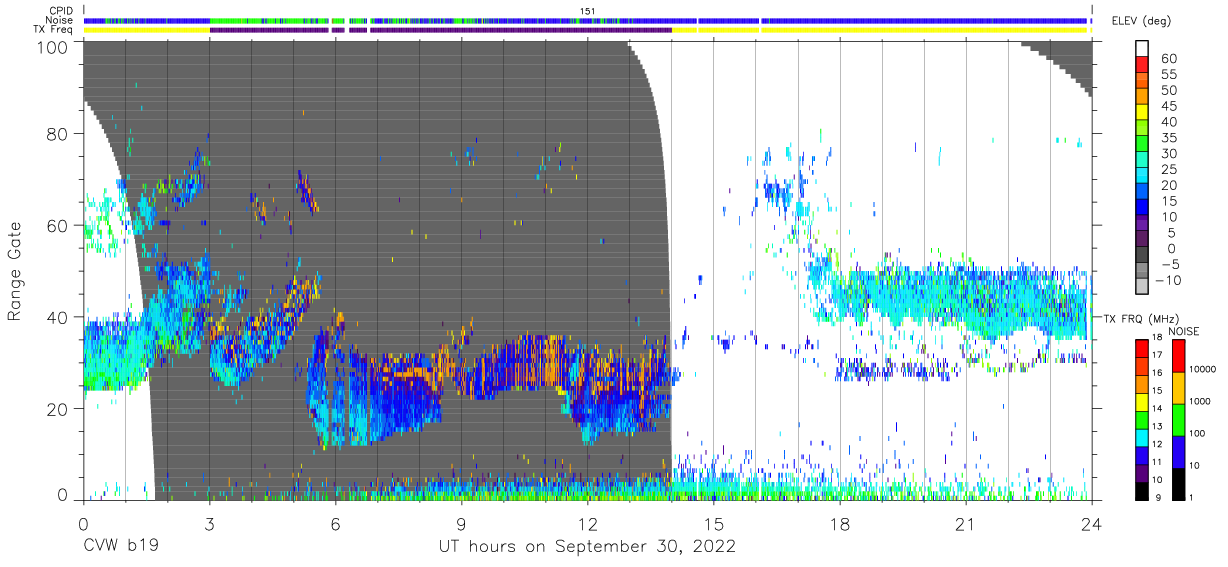1228x567 pixels.
Task: Click elevation legend label 25
Action: click(1168, 170)
